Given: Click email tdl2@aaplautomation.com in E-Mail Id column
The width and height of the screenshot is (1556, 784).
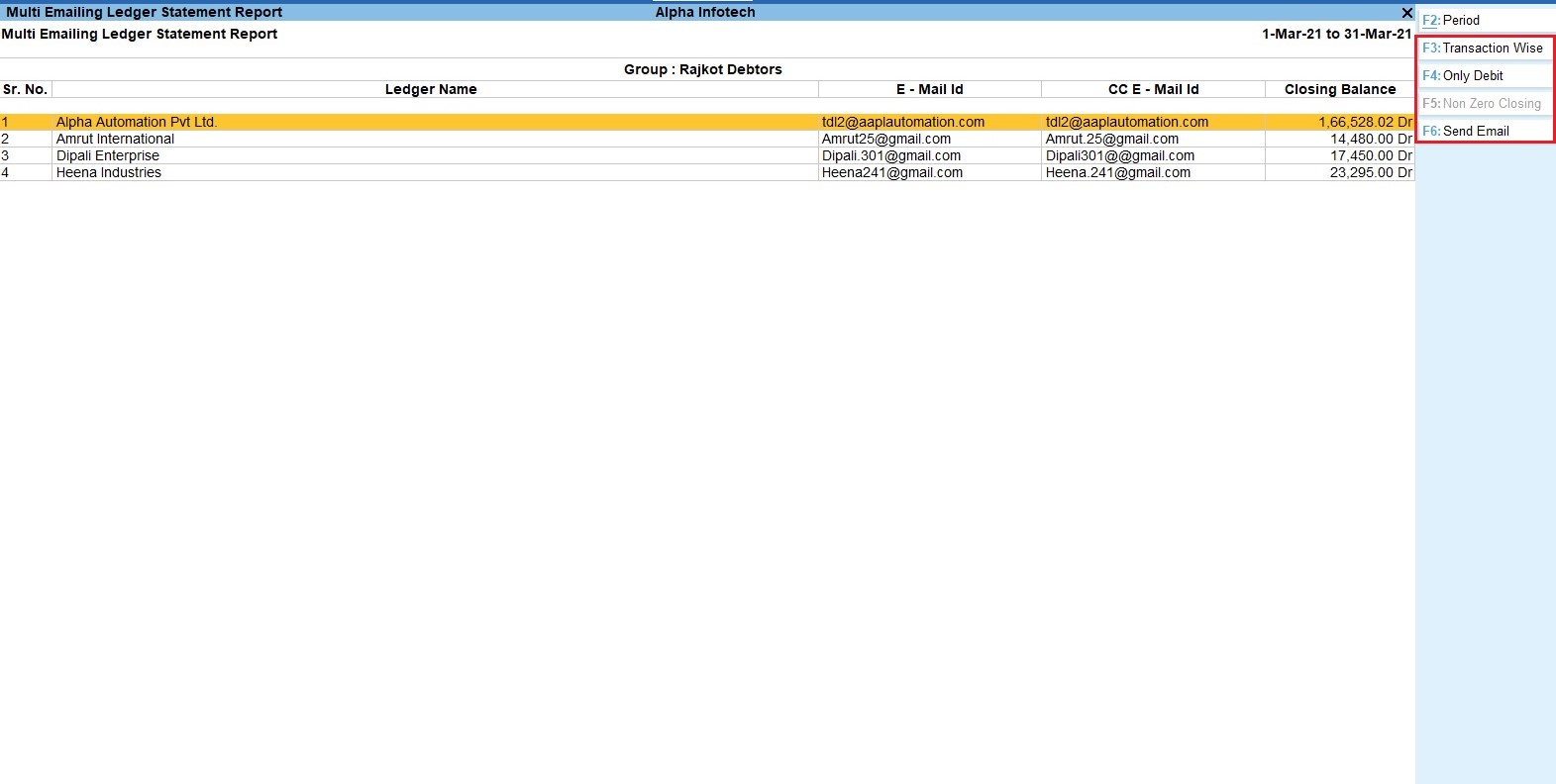Looking at the screenshot, I should (902, 122).
